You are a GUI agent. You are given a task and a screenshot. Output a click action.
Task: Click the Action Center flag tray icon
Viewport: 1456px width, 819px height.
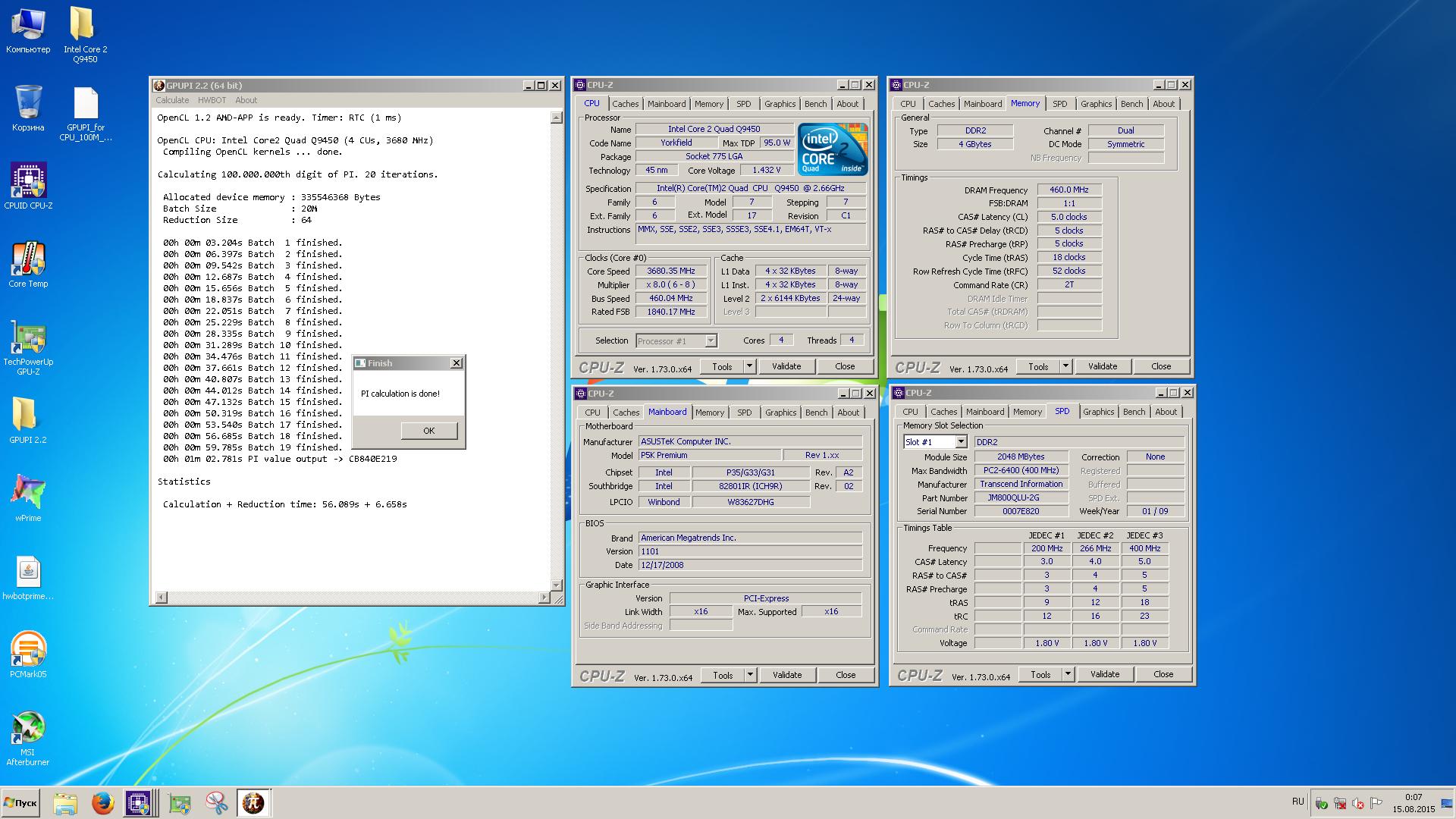1376,802
